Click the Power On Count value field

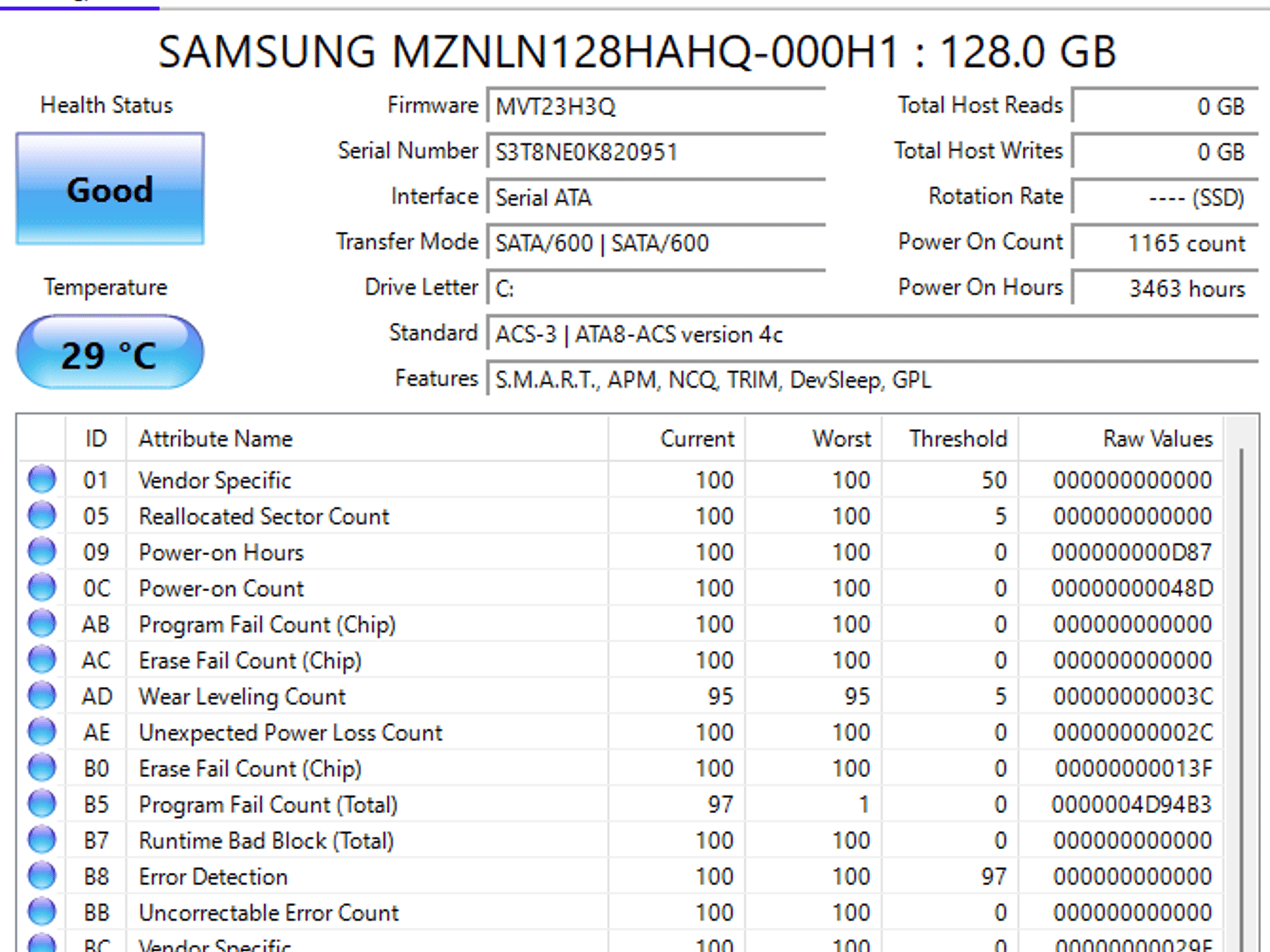click(x=1165, y=242)
